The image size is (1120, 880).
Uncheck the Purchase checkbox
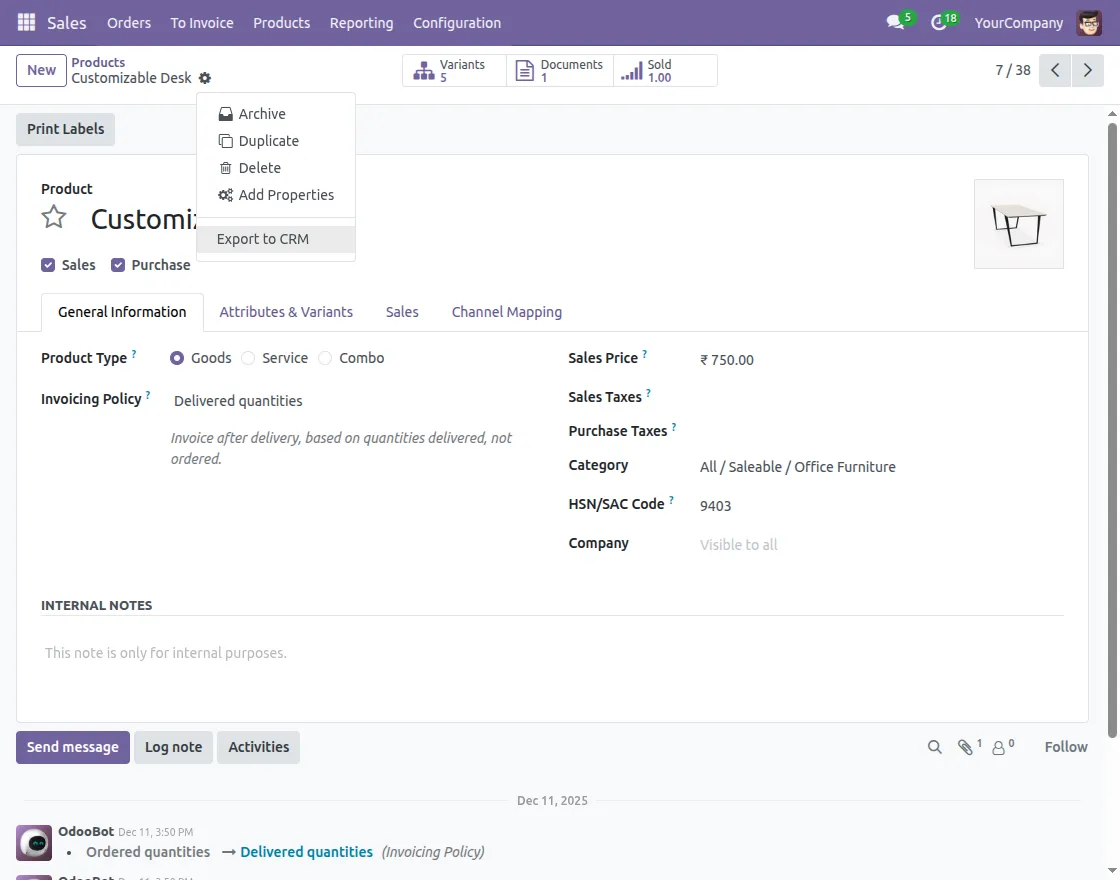[x=118, y=265]
